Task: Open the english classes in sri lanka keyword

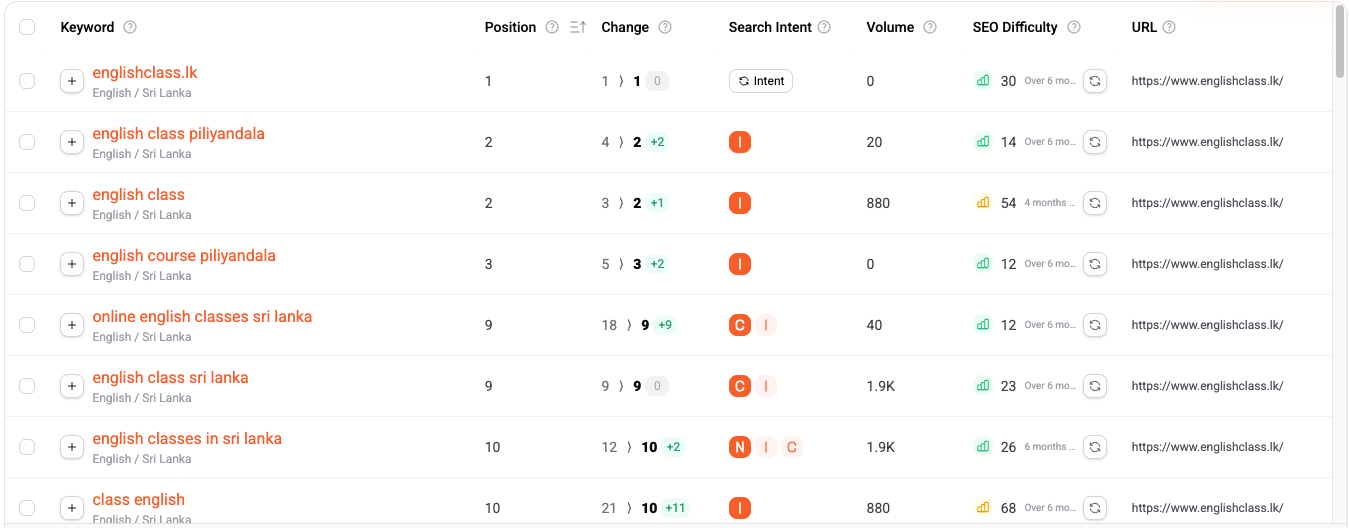Action: (187, 439)
